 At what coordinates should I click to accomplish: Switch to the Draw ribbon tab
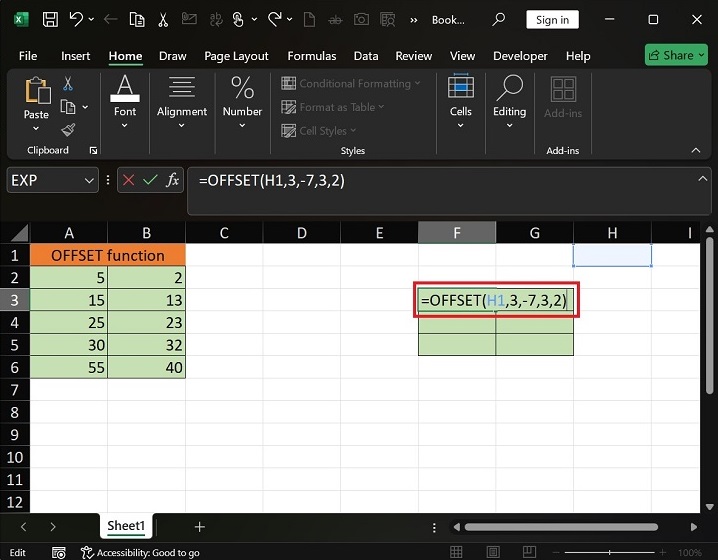[173, 56]
